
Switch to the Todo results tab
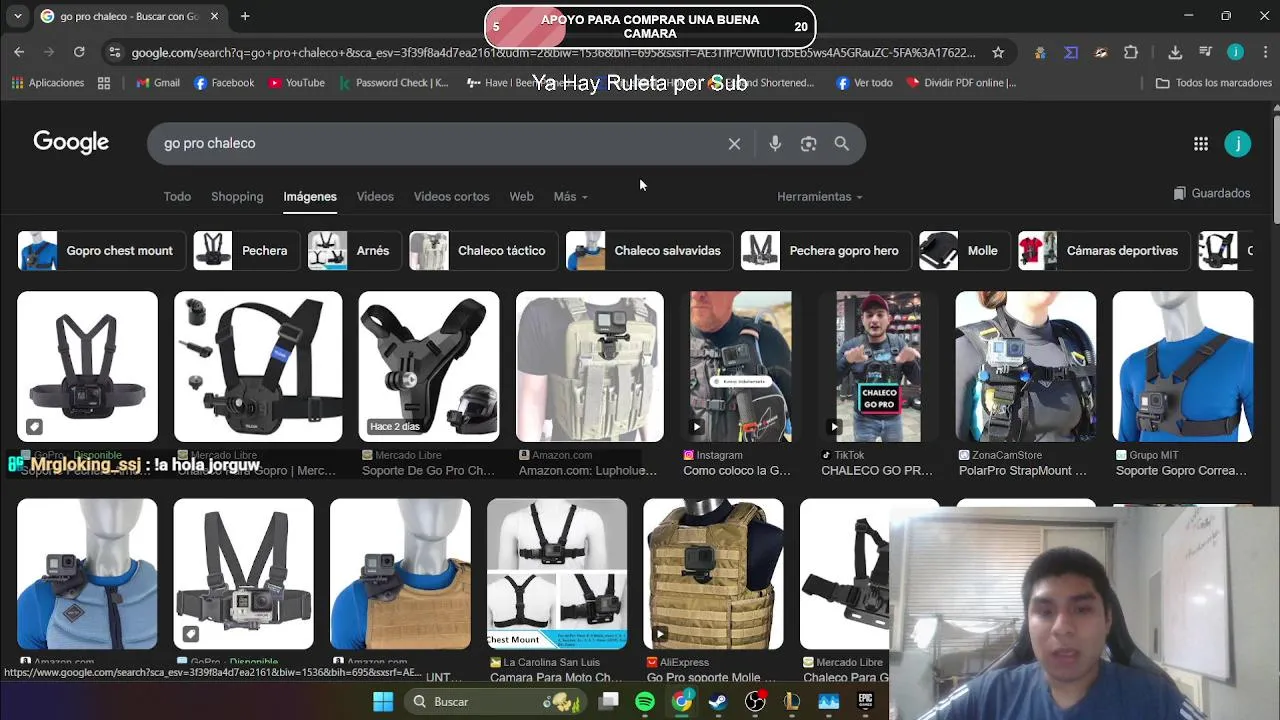tap(177, 197)
